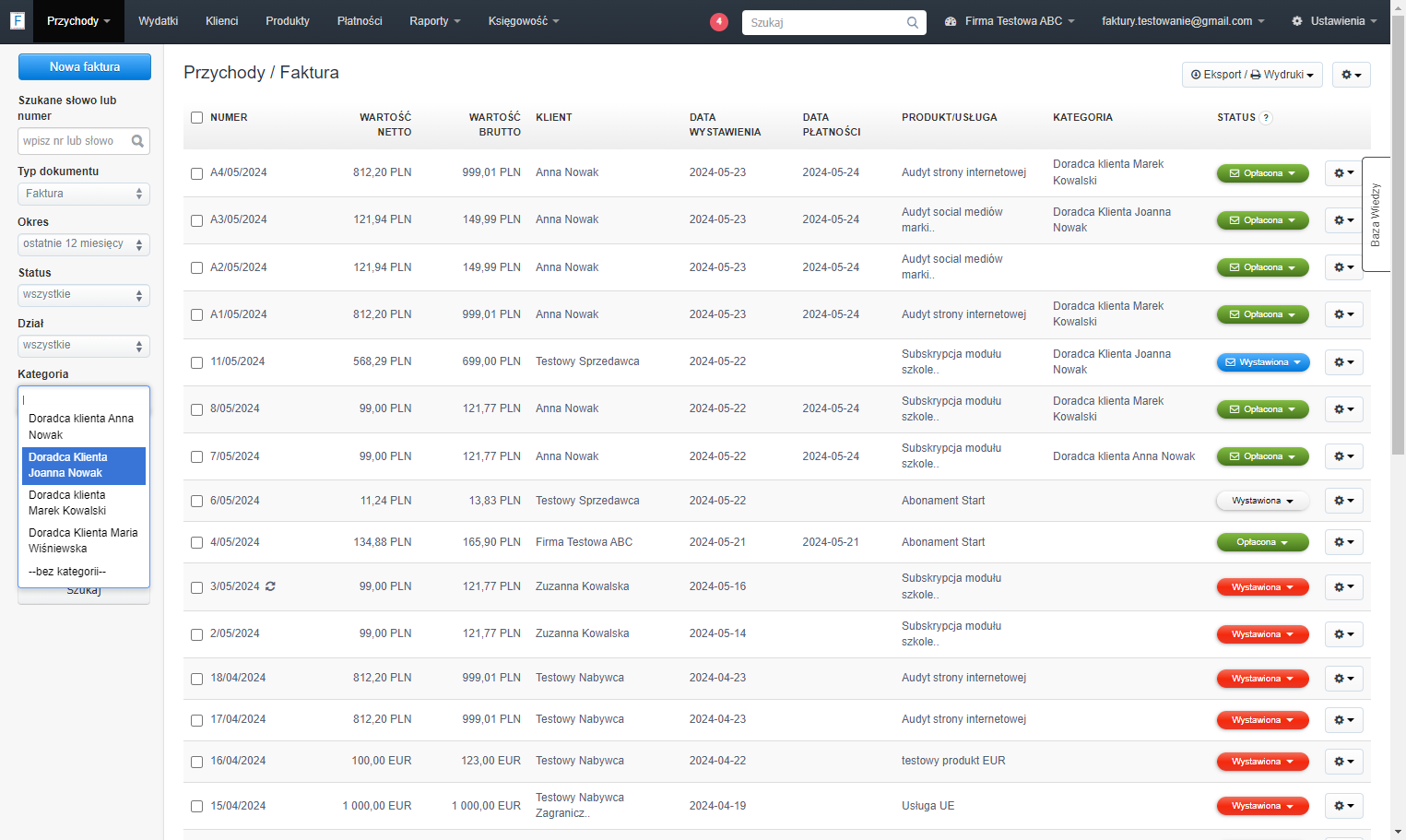The image size is (1406, 840).
Task: Open the gear menu next to Eksport / Wydruki
Action: click(x=1351, y=75)
